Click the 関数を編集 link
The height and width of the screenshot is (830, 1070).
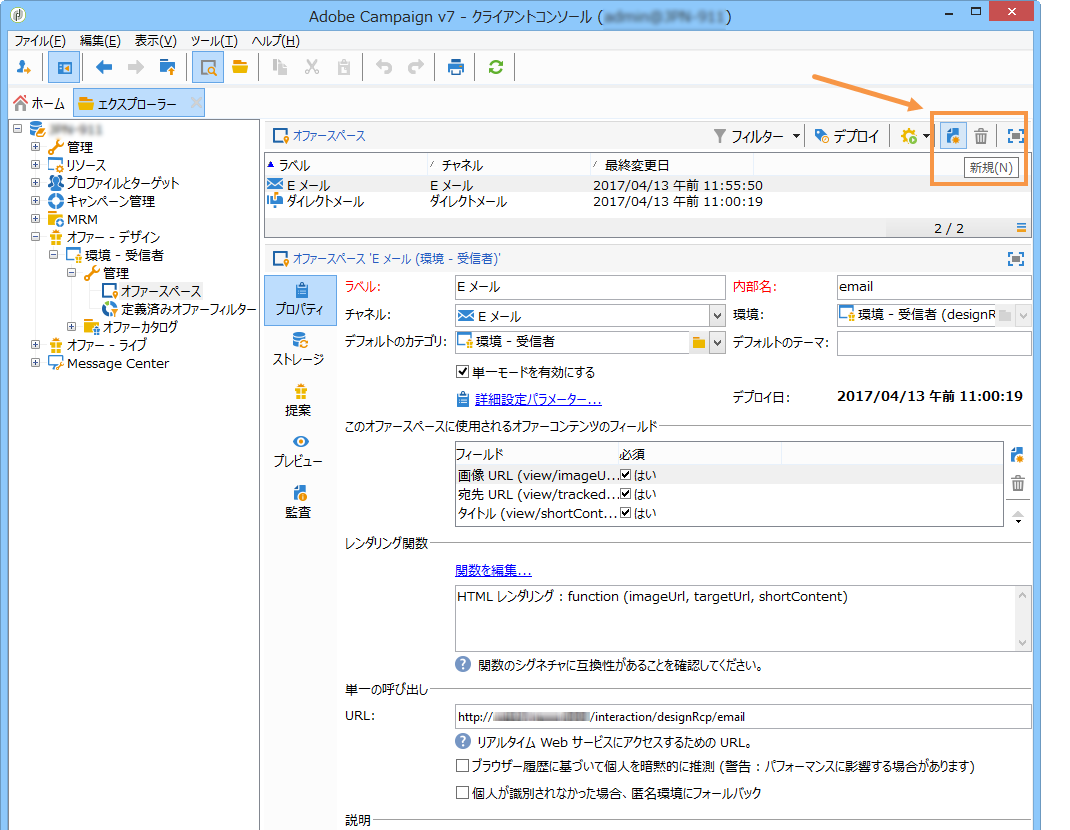coord(493,570)
